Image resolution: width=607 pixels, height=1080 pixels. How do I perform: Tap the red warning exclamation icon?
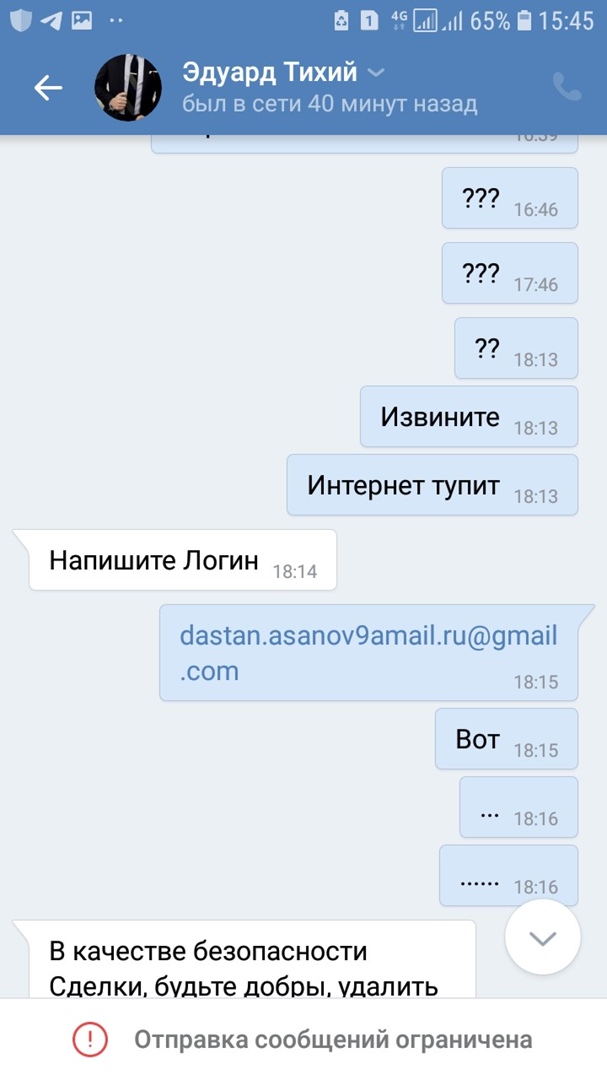point(90,1039)
